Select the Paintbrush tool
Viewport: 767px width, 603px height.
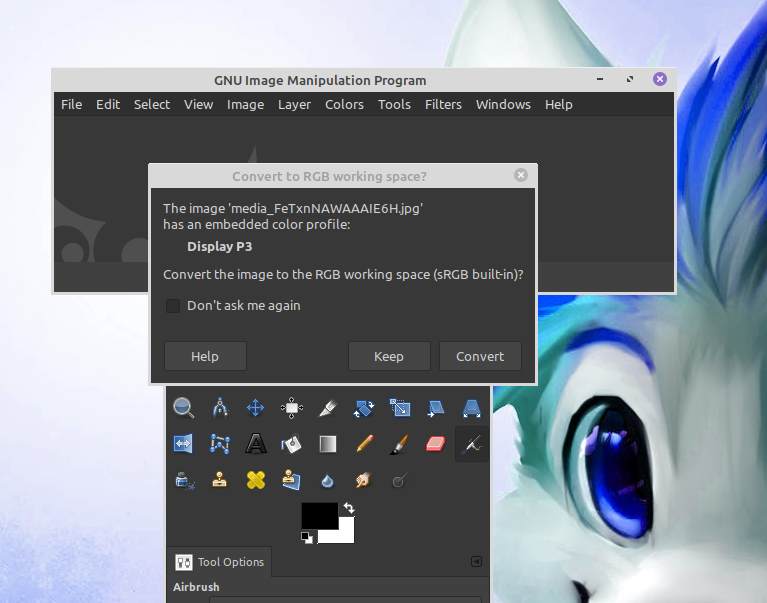click(x=400, y=444)
